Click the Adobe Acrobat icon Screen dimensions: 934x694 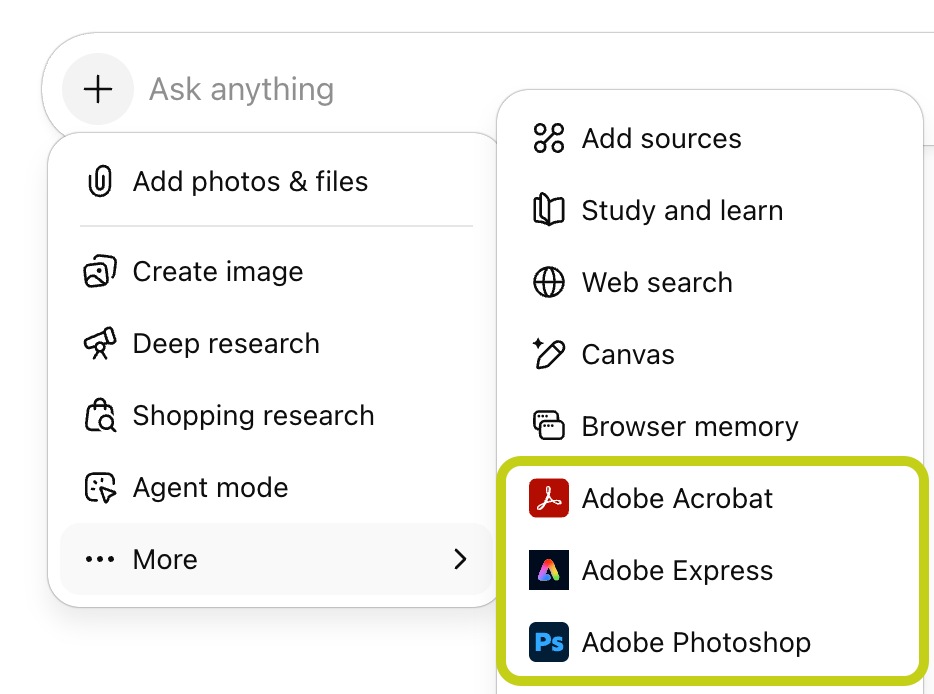point(547,498)
